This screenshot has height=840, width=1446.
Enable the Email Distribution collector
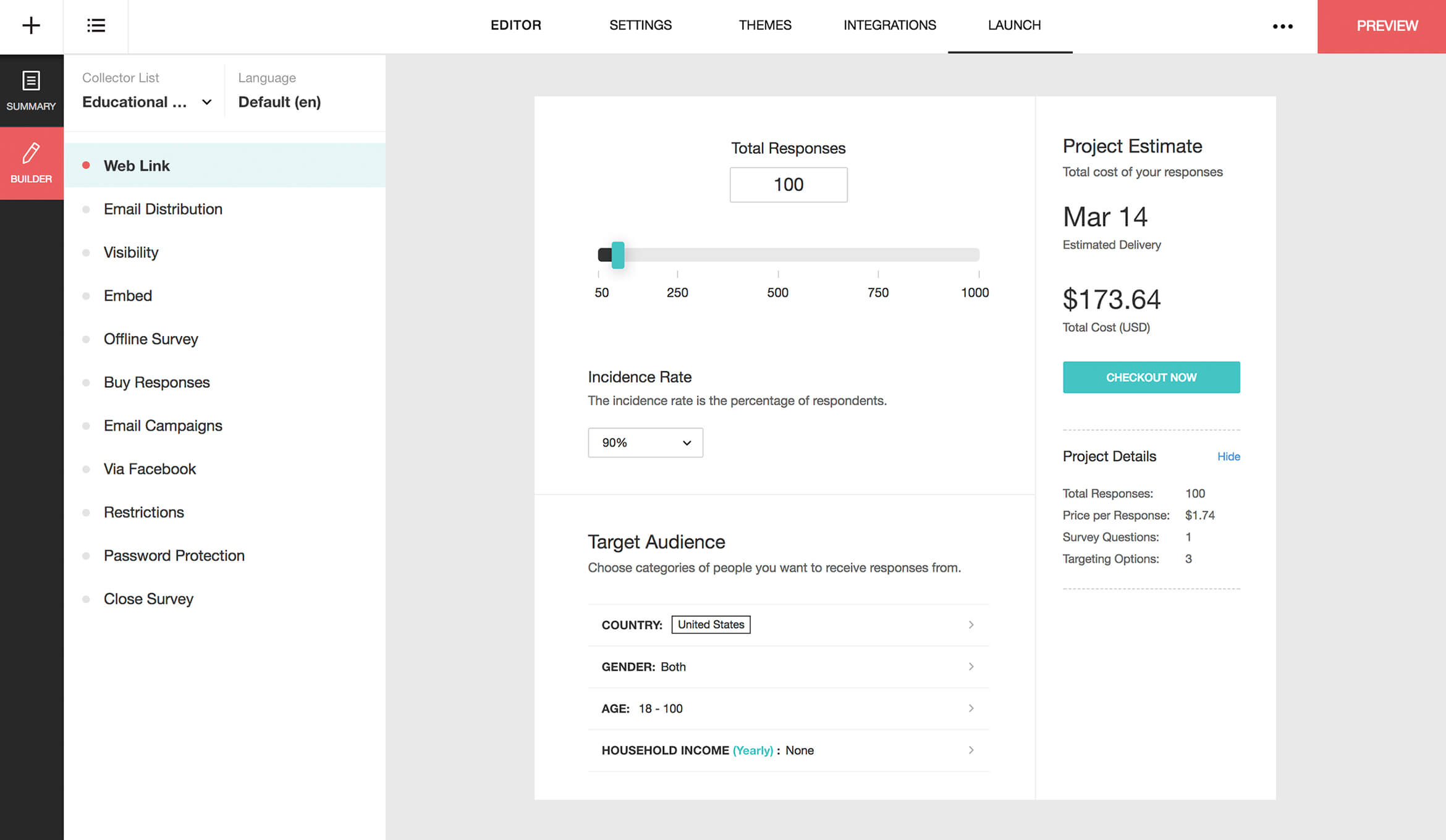click(163, 209)
